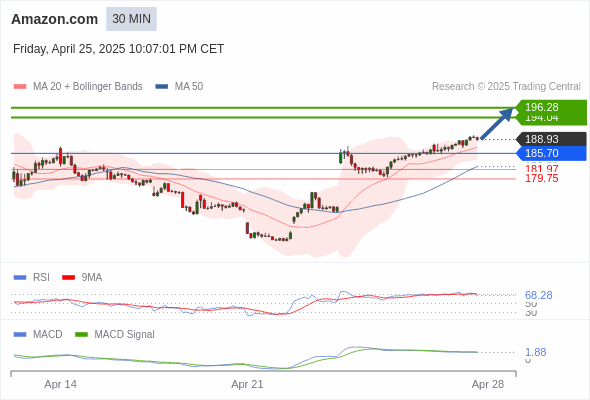Click the blue MA 50 legend swatch

click(x=161, y=87)
